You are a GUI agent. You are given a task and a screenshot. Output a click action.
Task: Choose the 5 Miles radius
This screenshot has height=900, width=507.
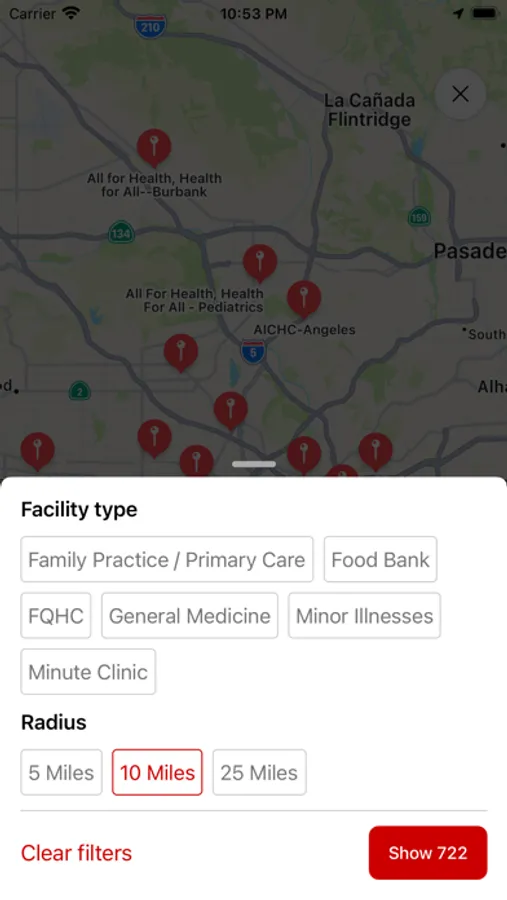[x=61, y=773]
